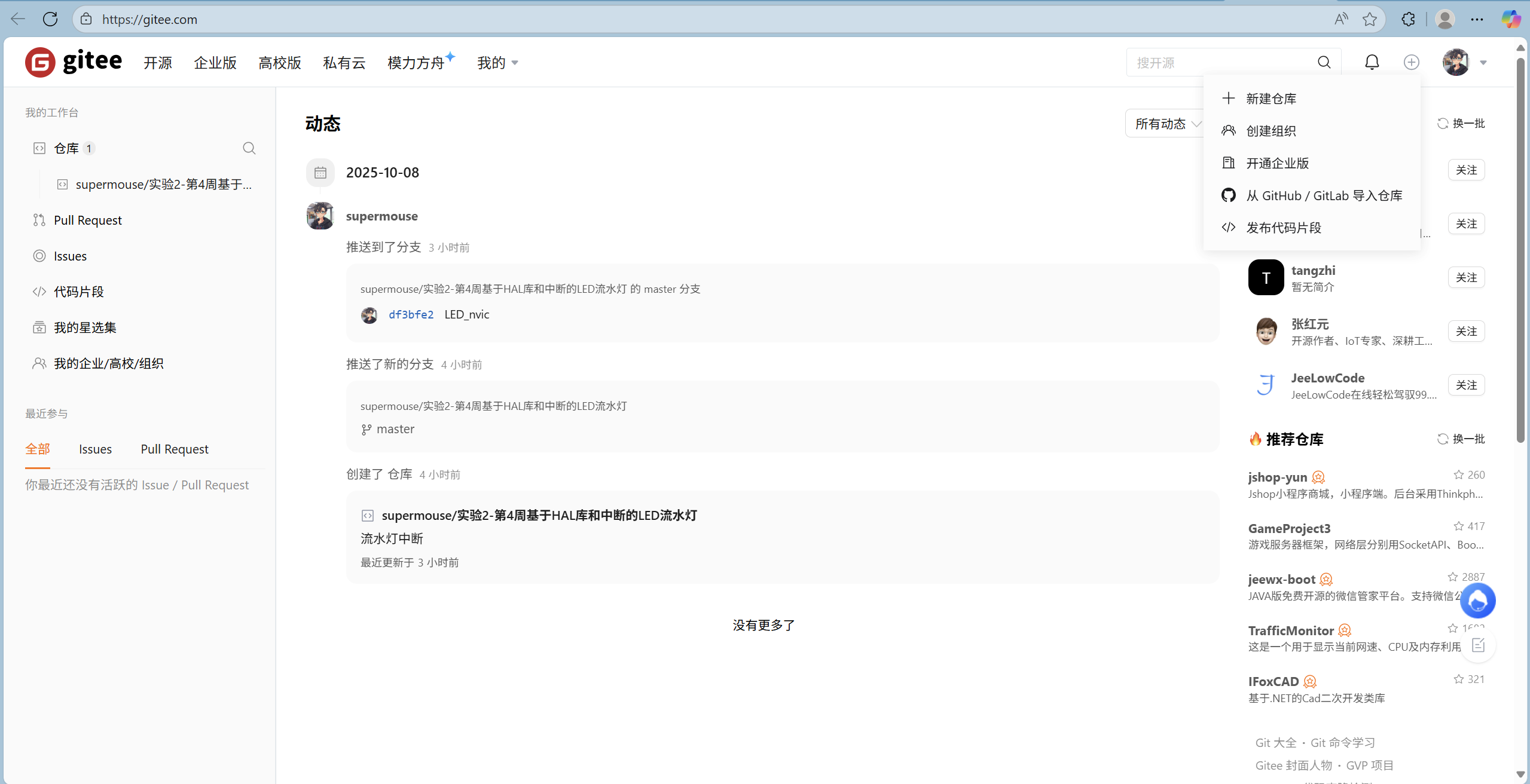Viewport: 1530px width, 784px height.
Task: Click the Copilot icon in browser
Action: coord(1511,19)
